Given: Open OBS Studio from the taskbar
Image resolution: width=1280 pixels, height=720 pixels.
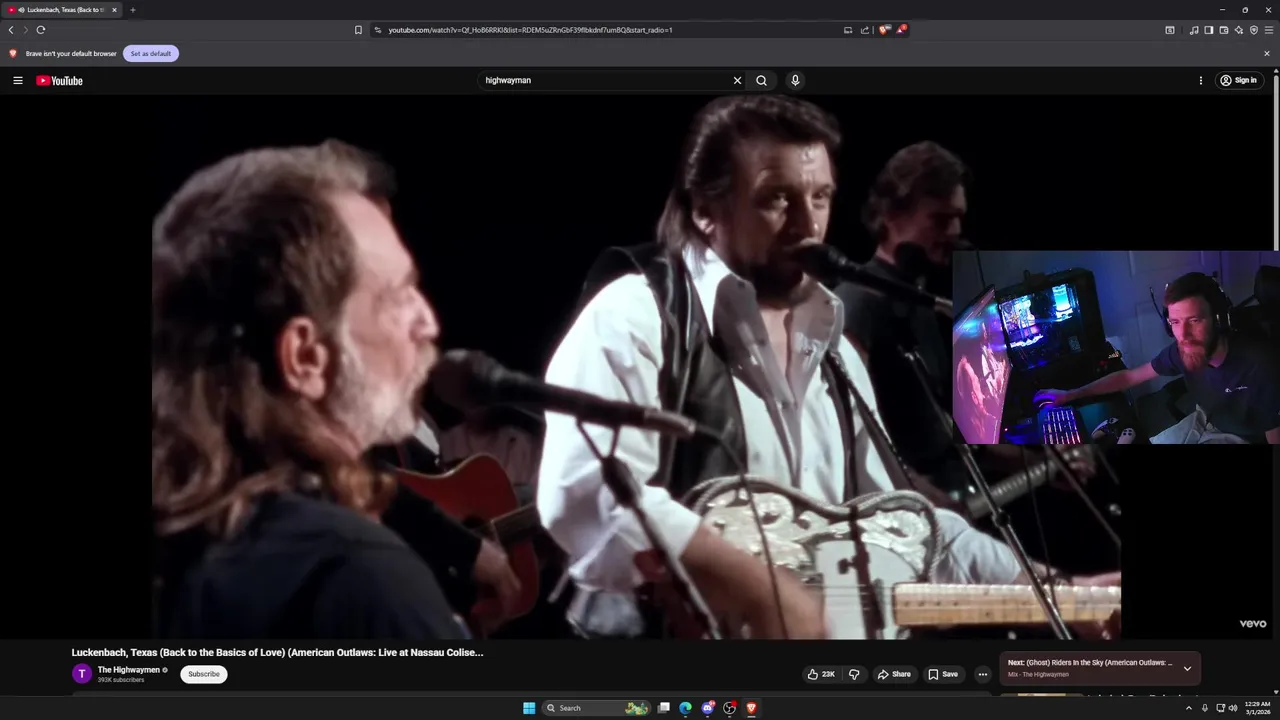Looking at the screenshot, I should click(x=729, y=708).
